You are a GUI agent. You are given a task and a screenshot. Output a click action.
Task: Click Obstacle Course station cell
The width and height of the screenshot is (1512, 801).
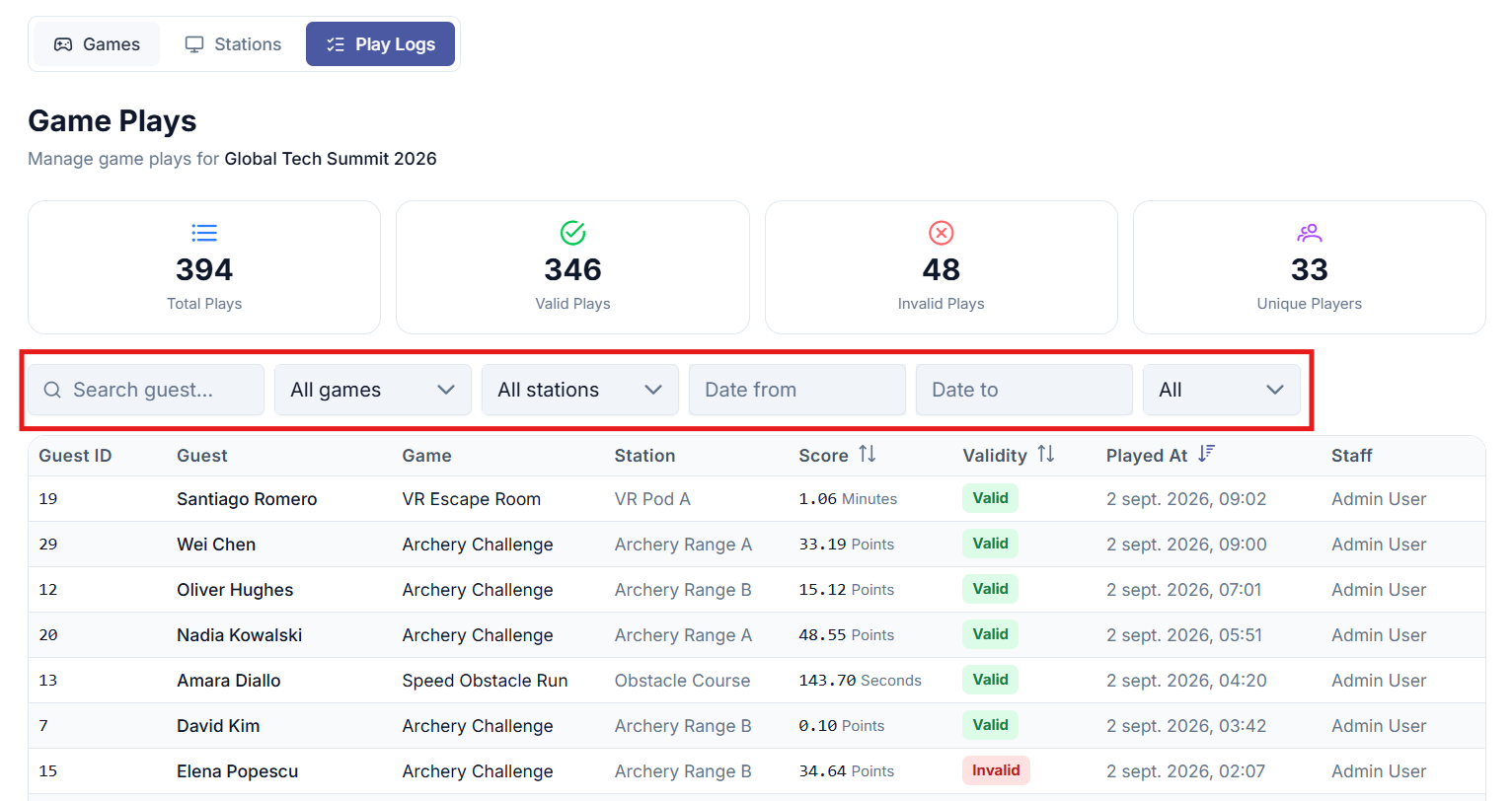coord(682,681)
